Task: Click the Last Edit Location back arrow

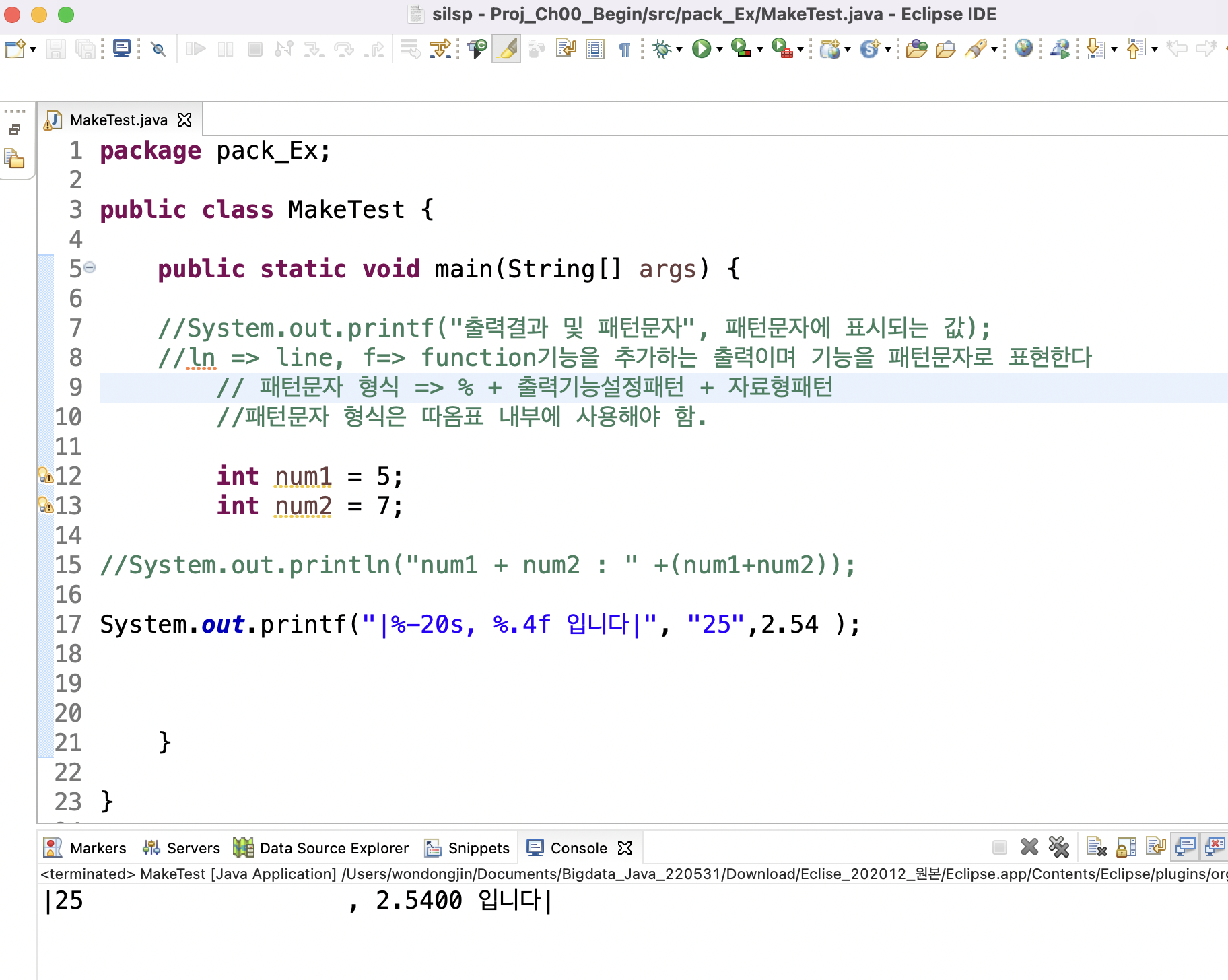Action: coord(1177,49)
